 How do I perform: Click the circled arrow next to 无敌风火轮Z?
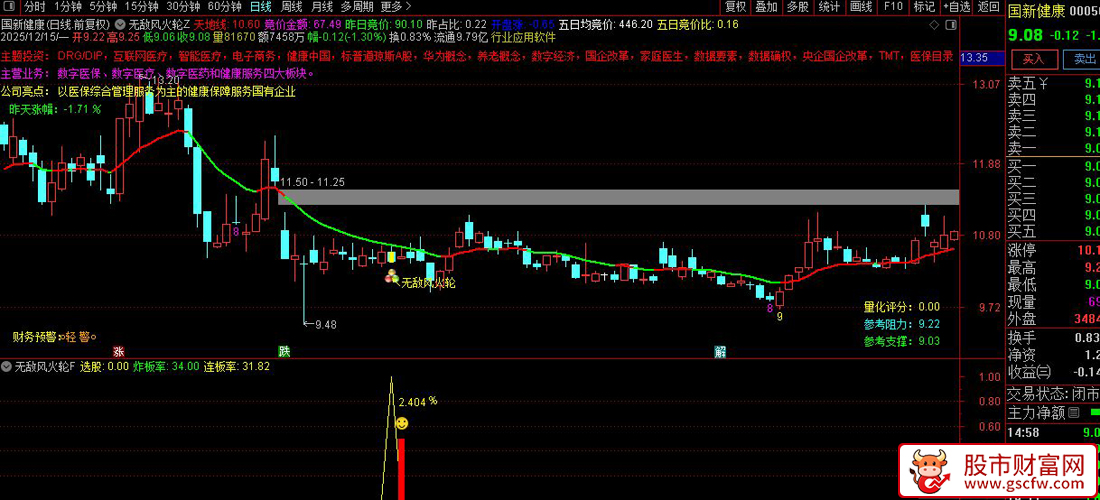click(122, 23)
